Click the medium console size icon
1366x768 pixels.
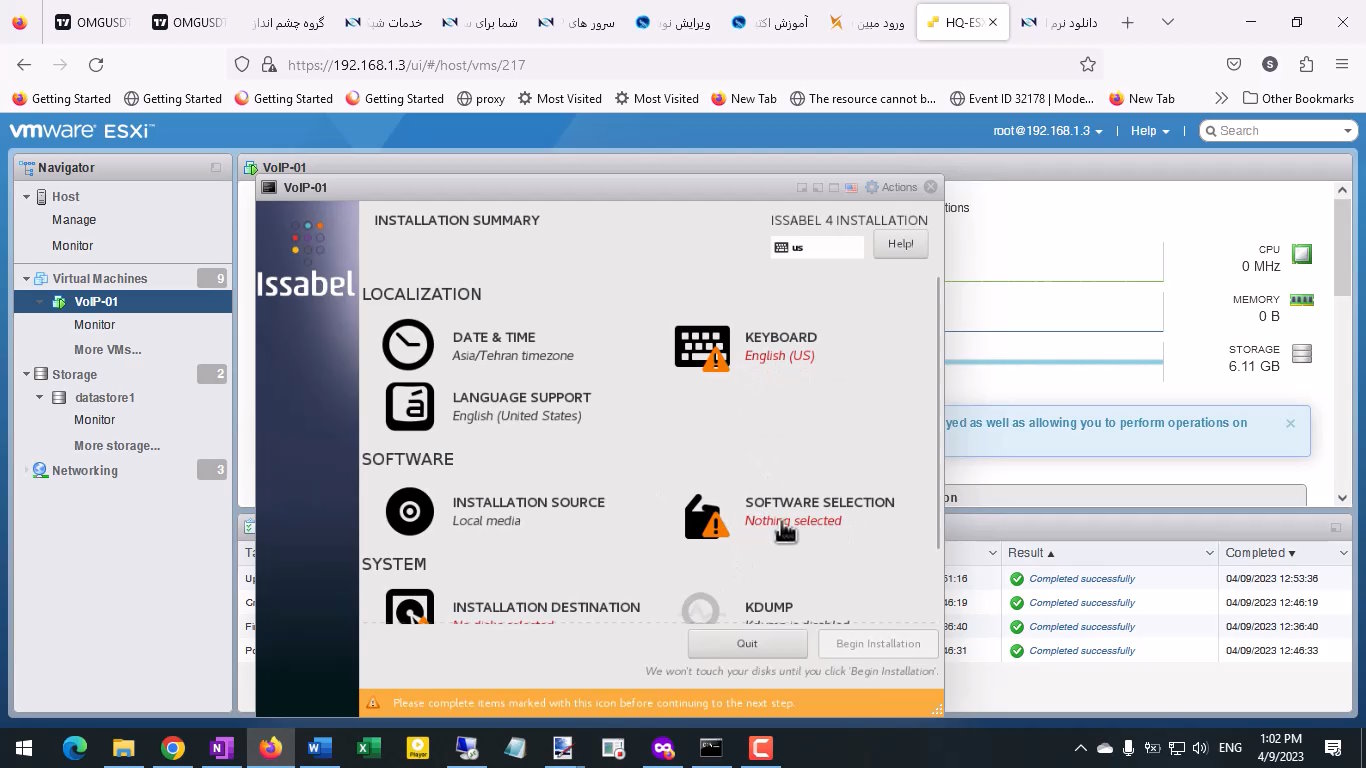[x=817, y=187]
